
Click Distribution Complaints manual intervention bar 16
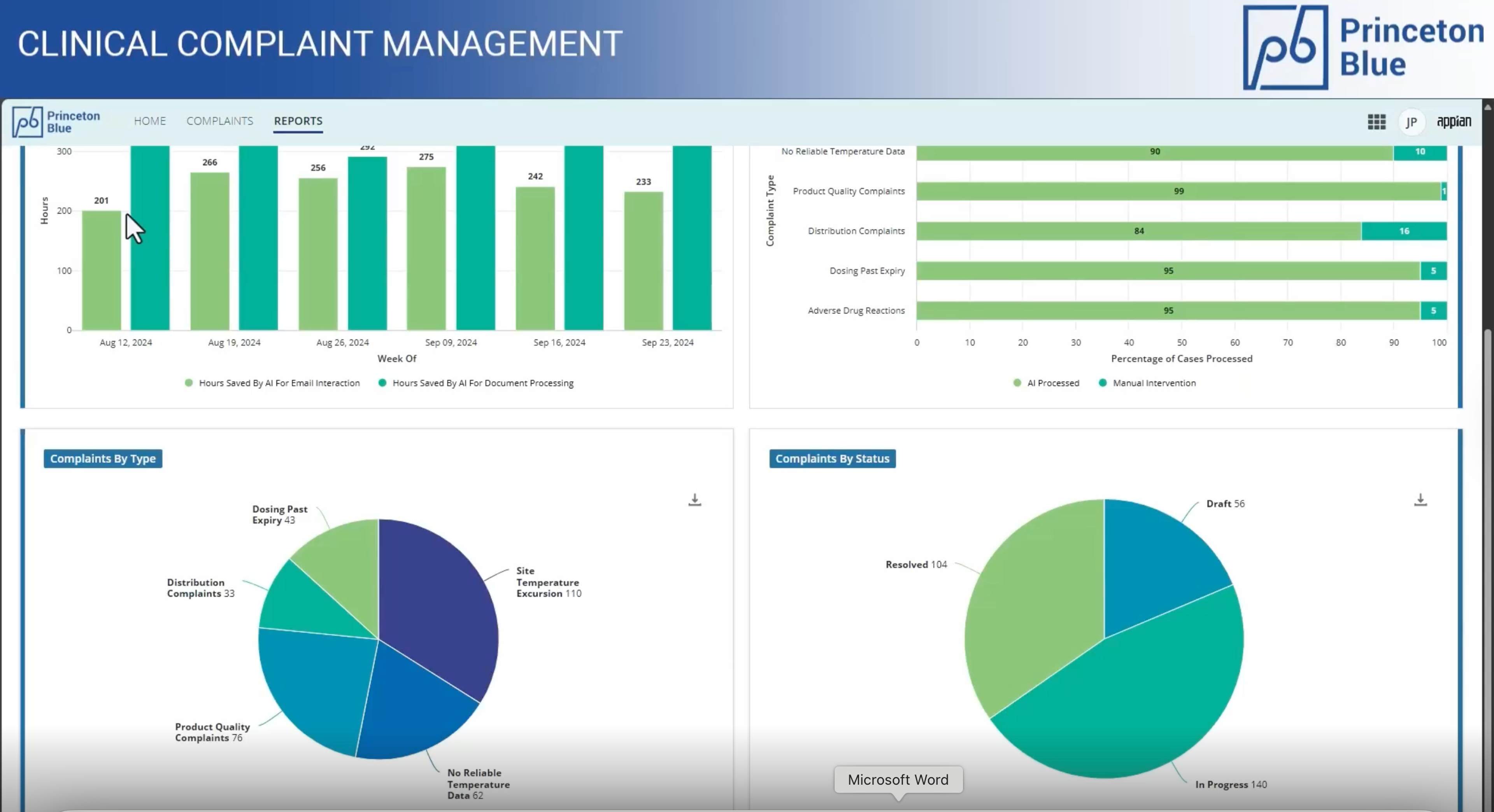click(x=1404, y=231)
